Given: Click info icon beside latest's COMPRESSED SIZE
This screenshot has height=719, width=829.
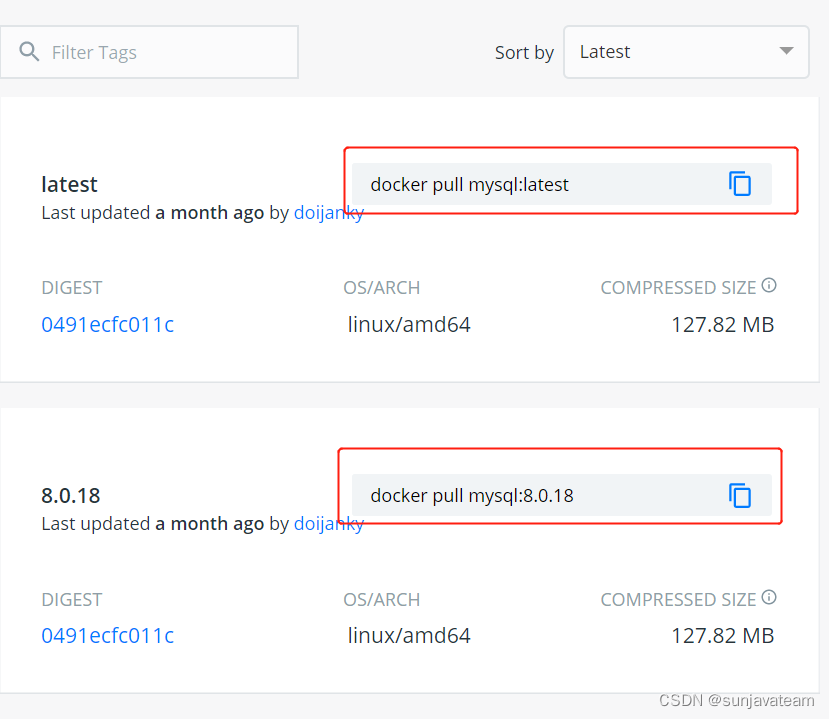Looking at the screenshot, I should click(769, 285).
